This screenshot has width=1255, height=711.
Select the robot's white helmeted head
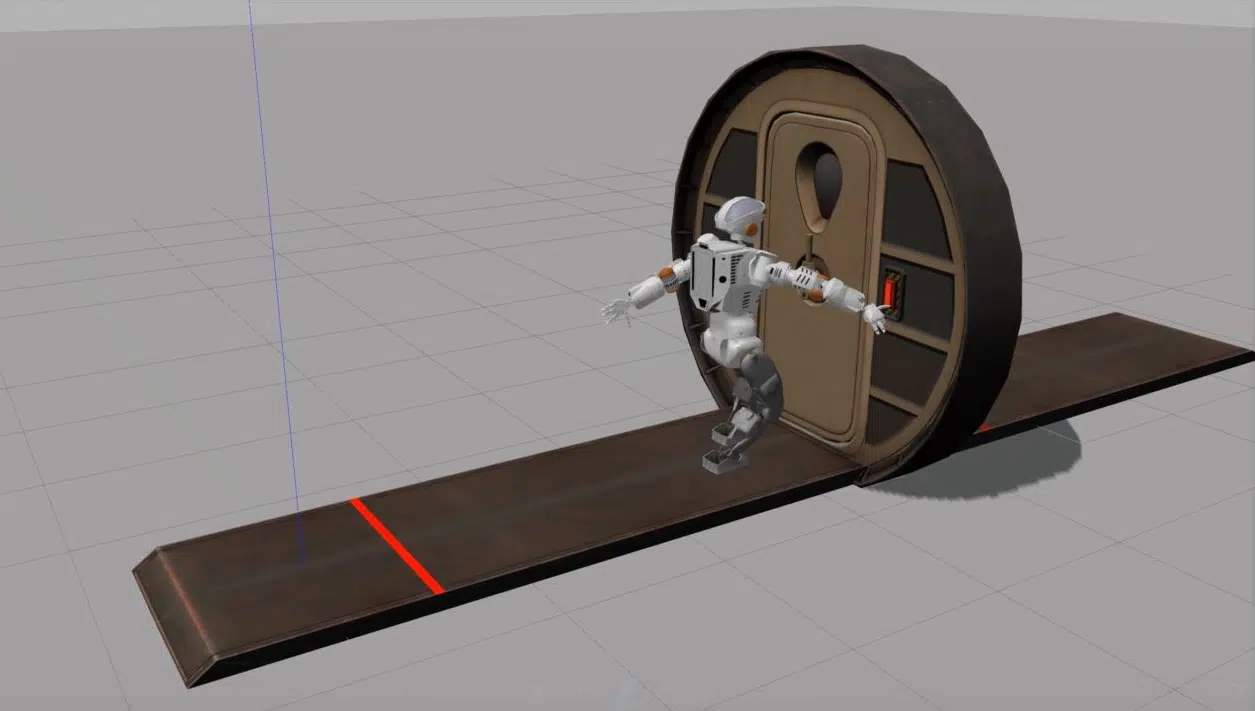coord(740,216)
